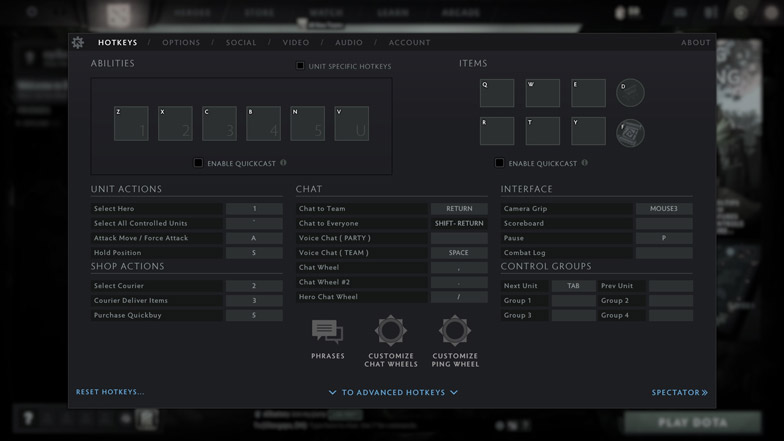Click the settings gear icon
Viewport: 784px width, 441px height.
click(78, 42)
